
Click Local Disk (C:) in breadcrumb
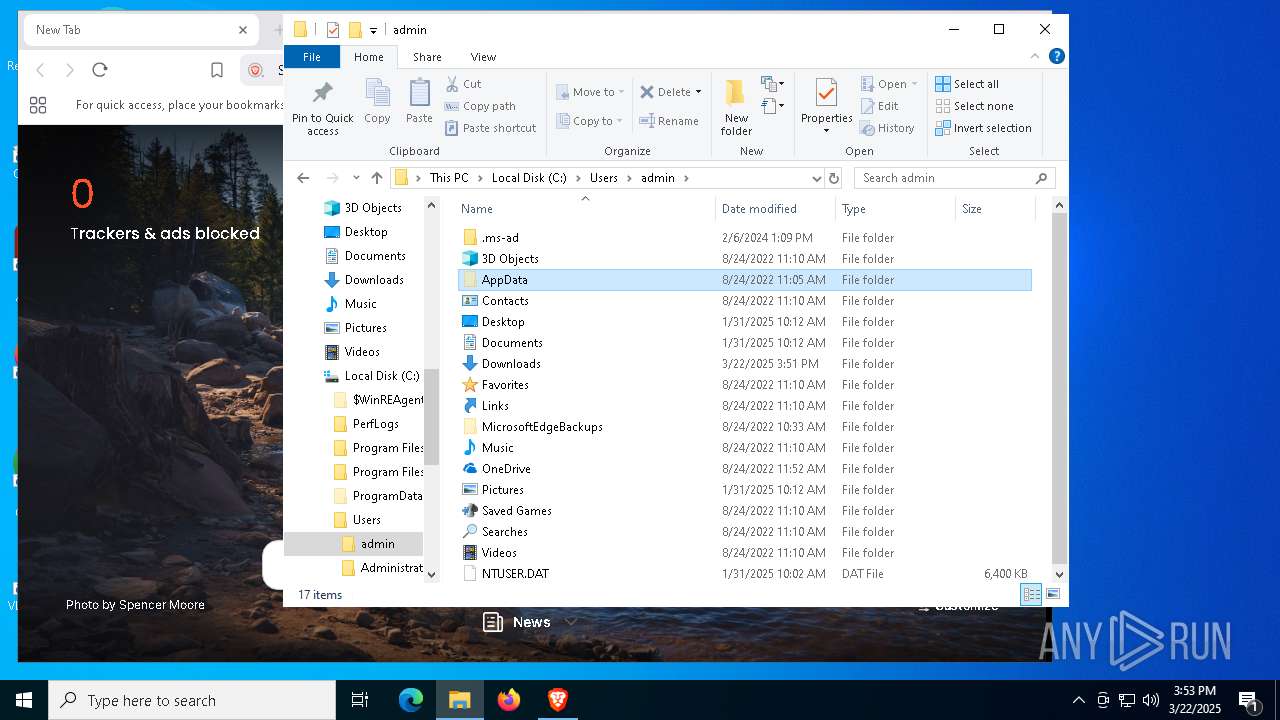[529, 178]
